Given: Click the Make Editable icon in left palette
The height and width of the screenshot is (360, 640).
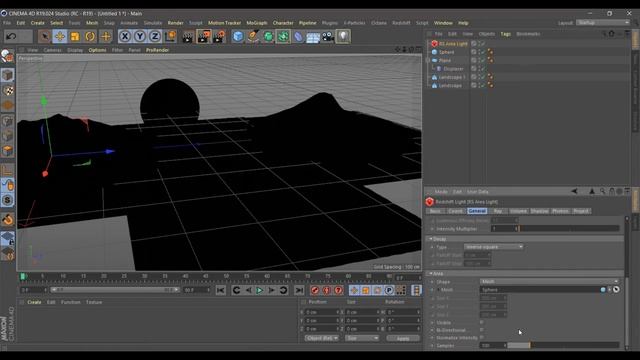Looking at the screenshot, I should coord(7,56).
